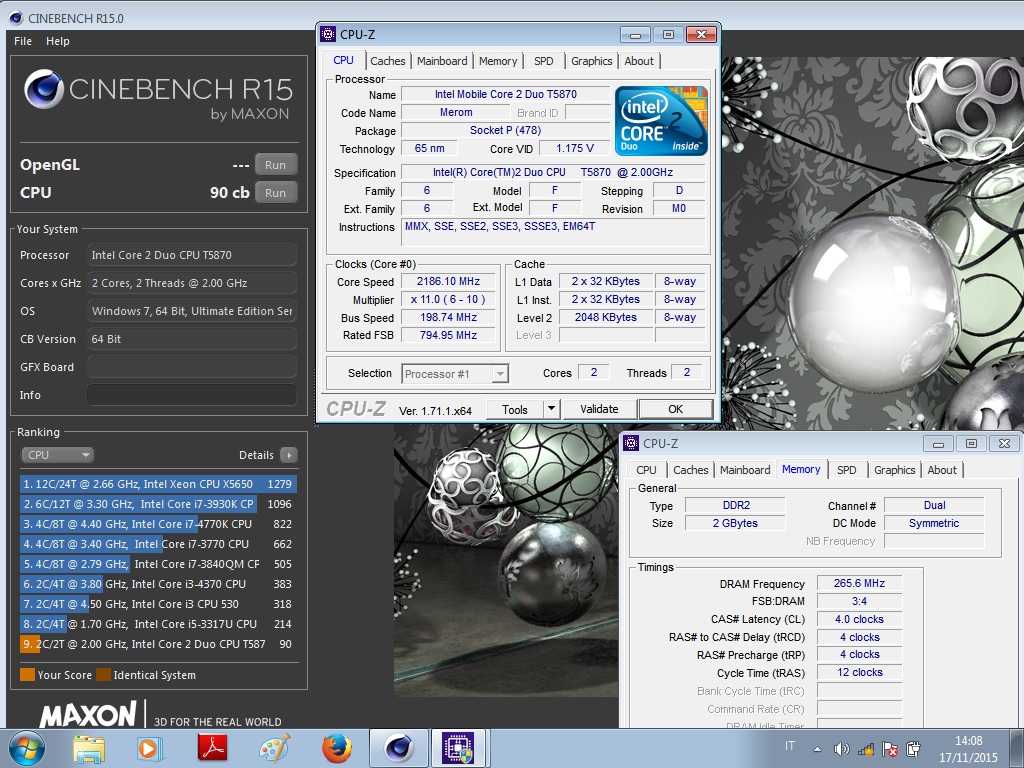Viewport: 1024px width, 768px height.
Task: Switch to Cinebench taskbar button
Action: (398, 748)
